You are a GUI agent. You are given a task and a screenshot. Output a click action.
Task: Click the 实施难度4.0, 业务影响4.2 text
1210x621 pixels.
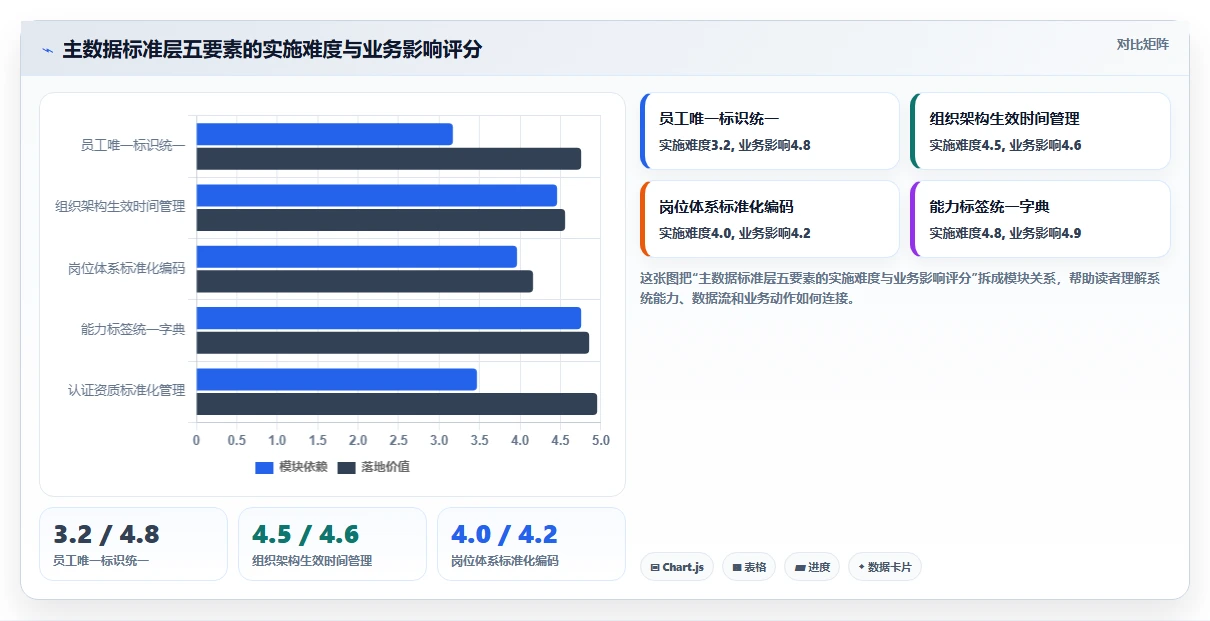point(734,233)
